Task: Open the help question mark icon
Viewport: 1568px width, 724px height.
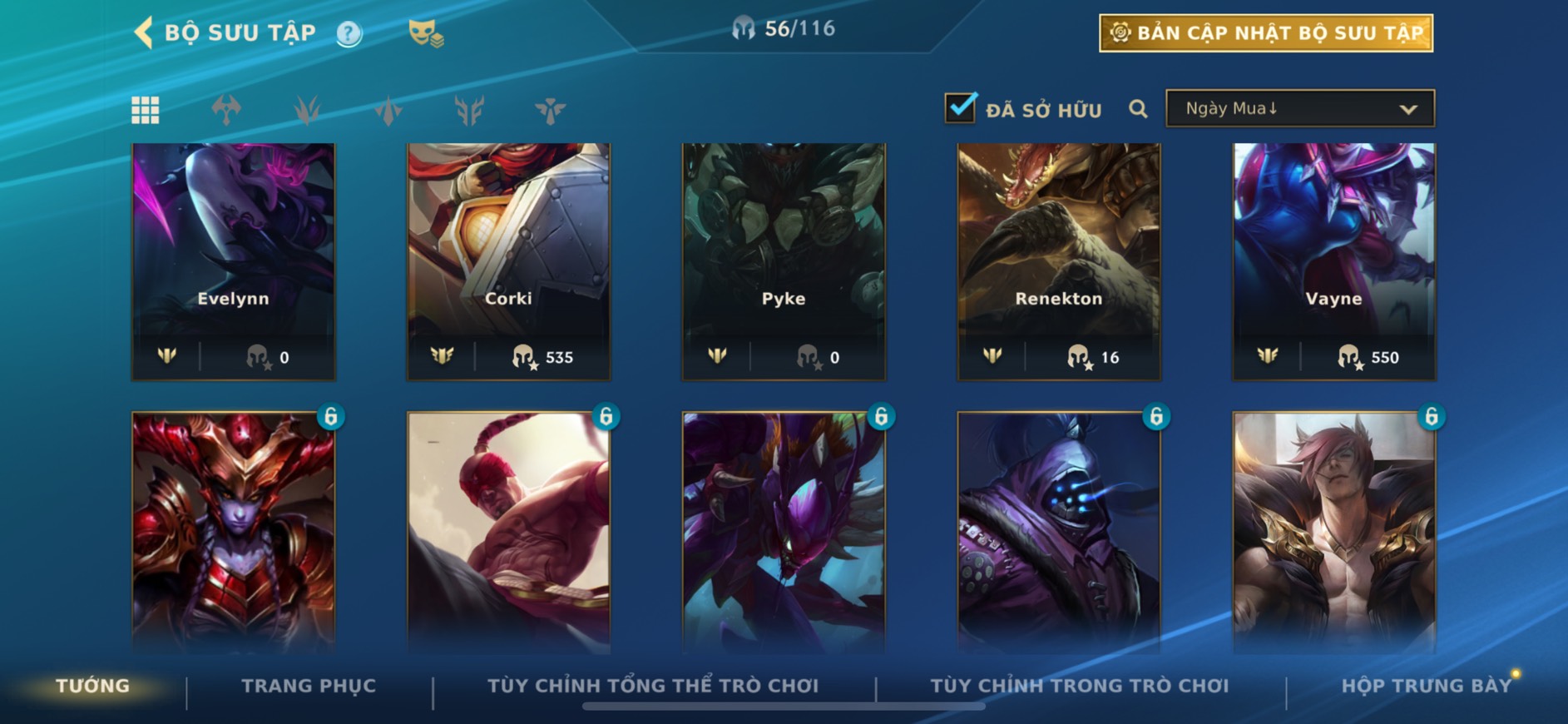Action: click(x=349, y=33)
